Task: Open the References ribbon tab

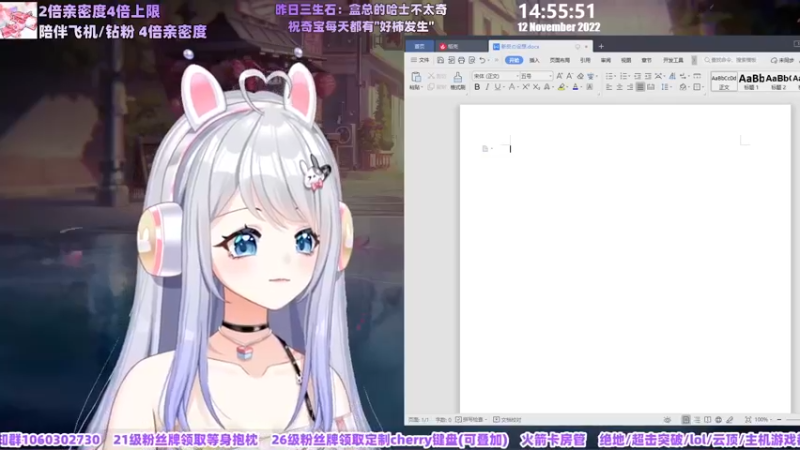Action: [x=585, y=60]
